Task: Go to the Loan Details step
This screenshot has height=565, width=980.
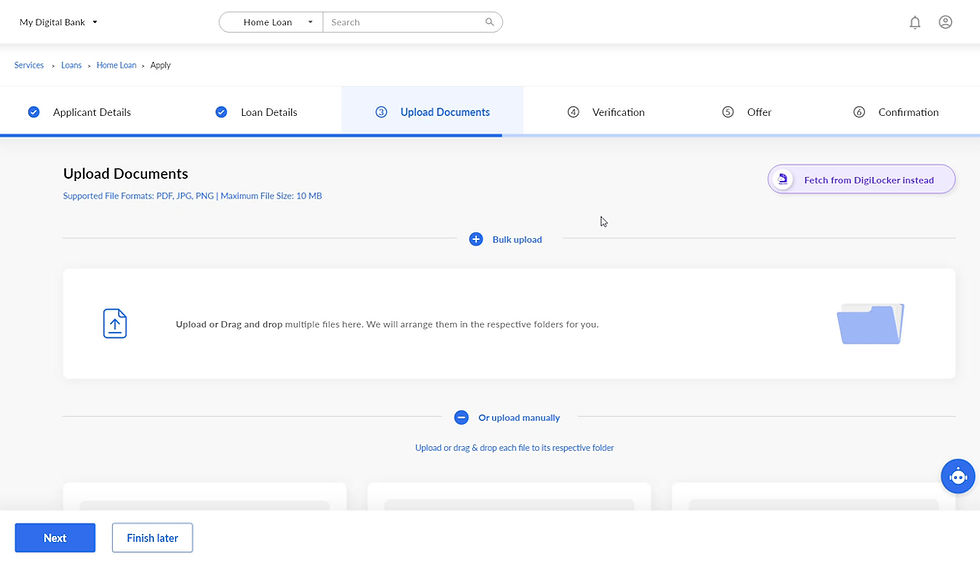Action: coord(269,112)
